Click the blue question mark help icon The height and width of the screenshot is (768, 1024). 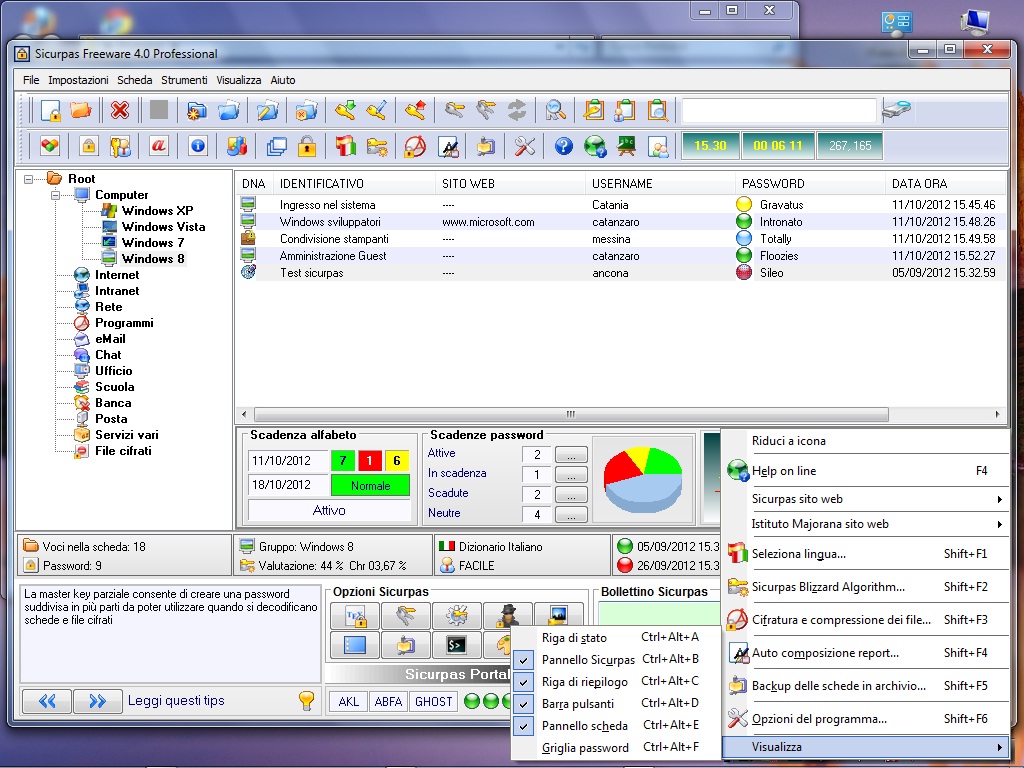(x=564, y=146)
